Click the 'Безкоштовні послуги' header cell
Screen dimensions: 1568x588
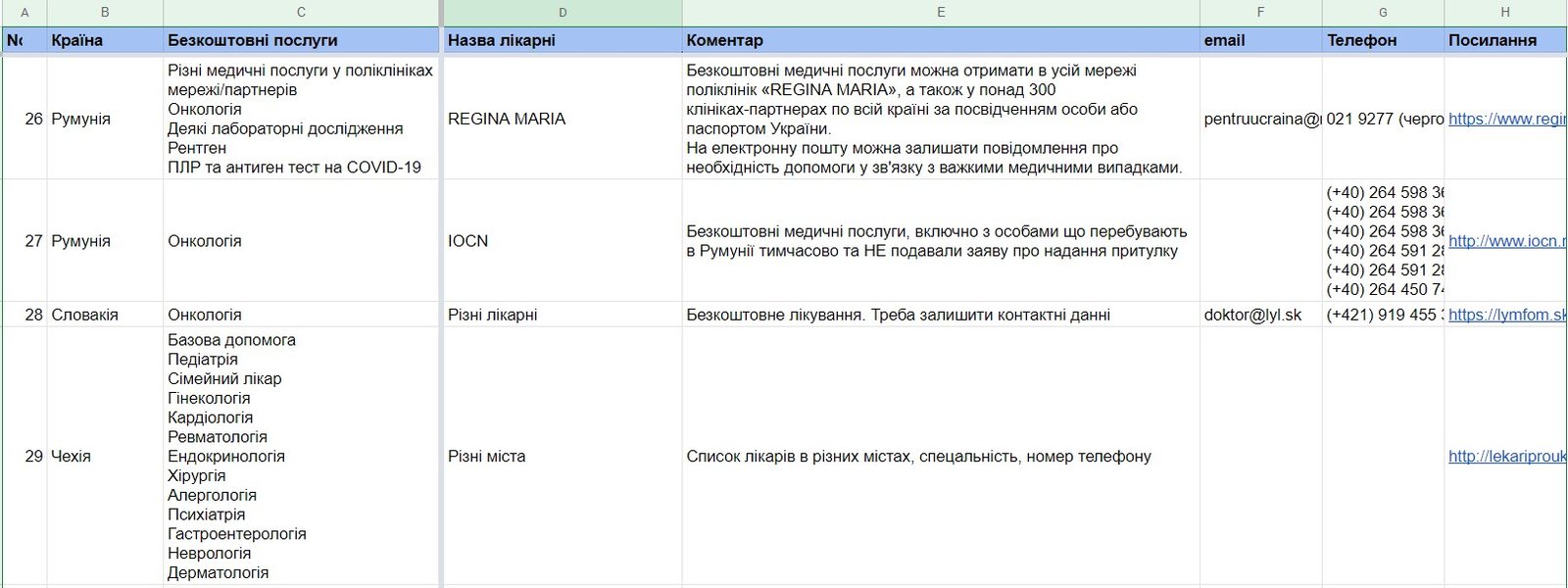point(301,40)
